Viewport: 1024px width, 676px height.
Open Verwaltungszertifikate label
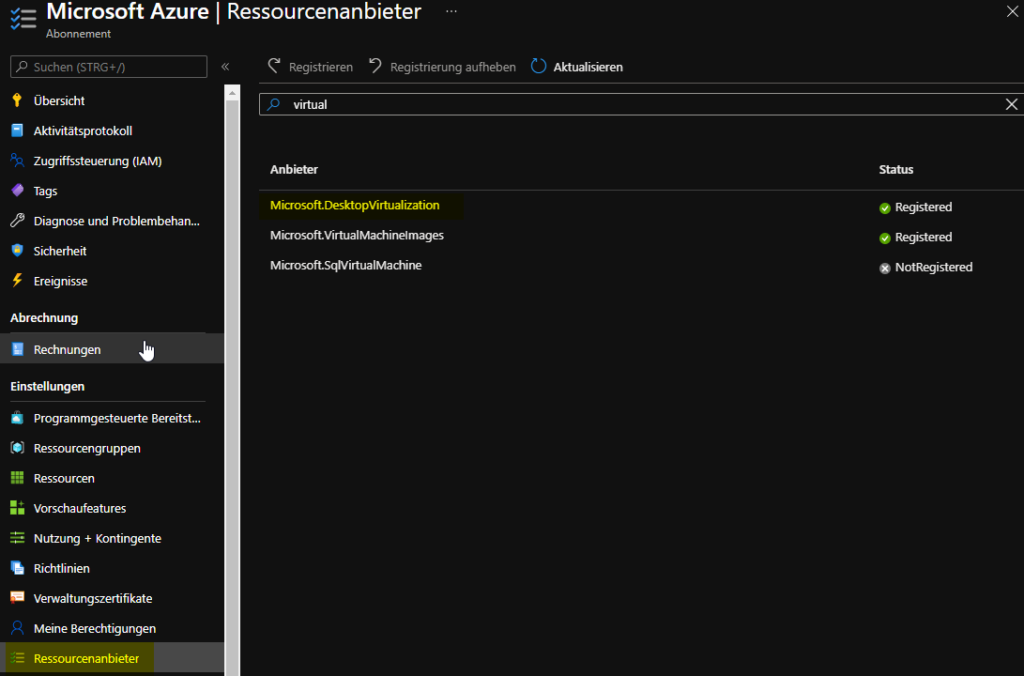click(93, 599)
